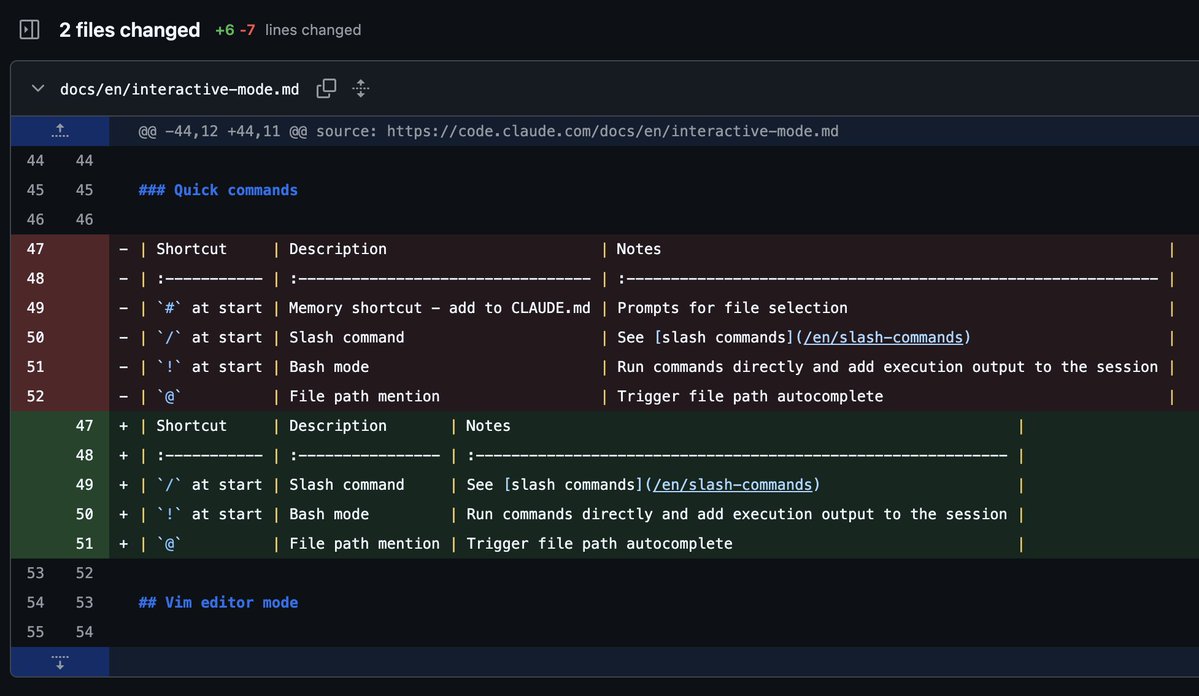Screen dimensions: 1199x696
Task: Click new line number 54 at the bottom
Action: click(84, 632)
